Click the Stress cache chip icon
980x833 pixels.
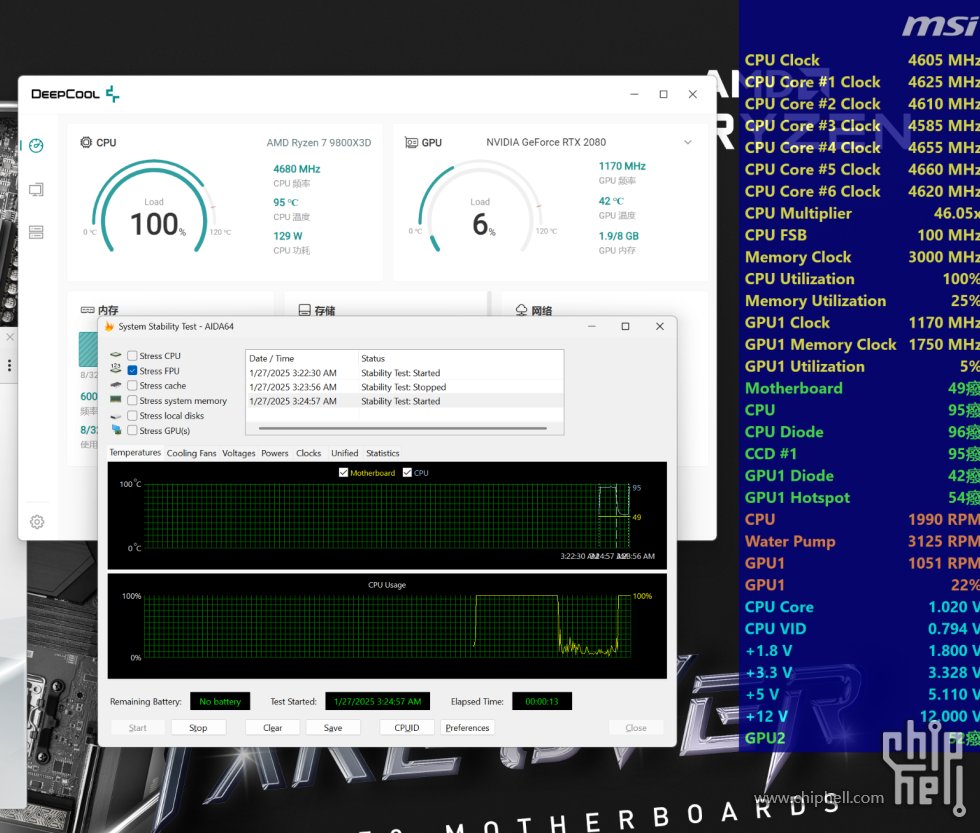pos(116,385)
